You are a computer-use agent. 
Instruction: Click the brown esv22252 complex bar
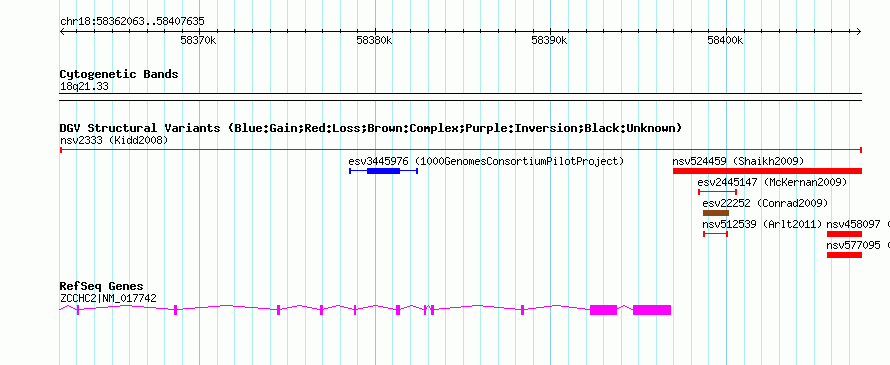[716, 213]
